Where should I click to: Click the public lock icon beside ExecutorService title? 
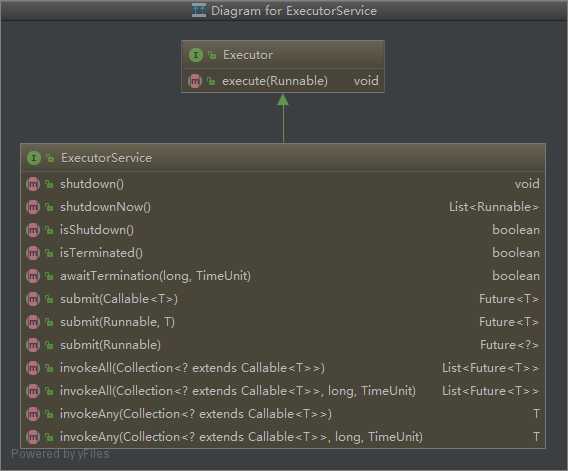[50, 158]
